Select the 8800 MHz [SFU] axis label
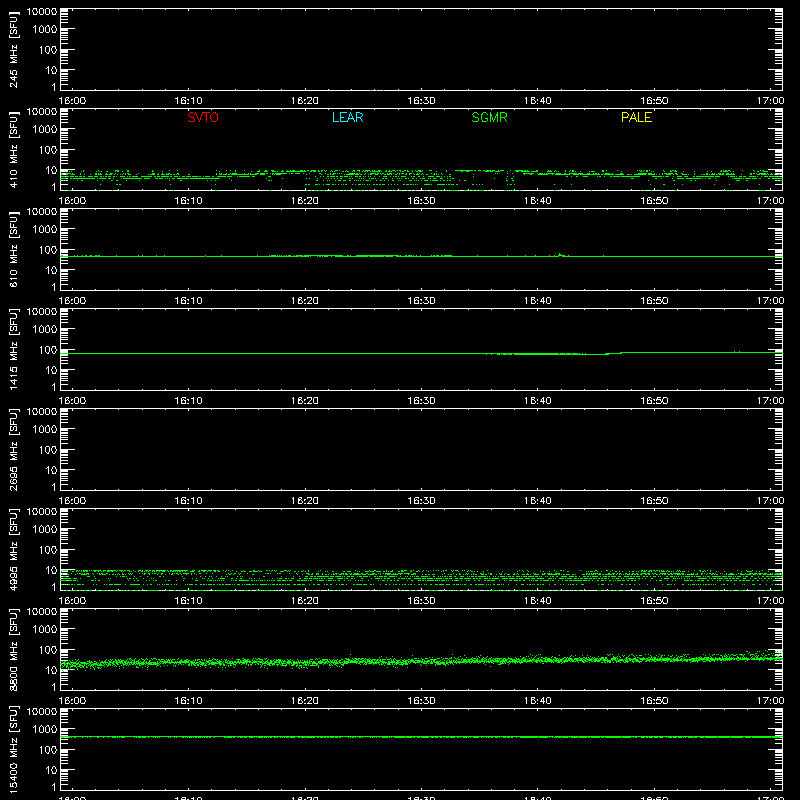The image size is (800, 800). [x=13, y=649]
